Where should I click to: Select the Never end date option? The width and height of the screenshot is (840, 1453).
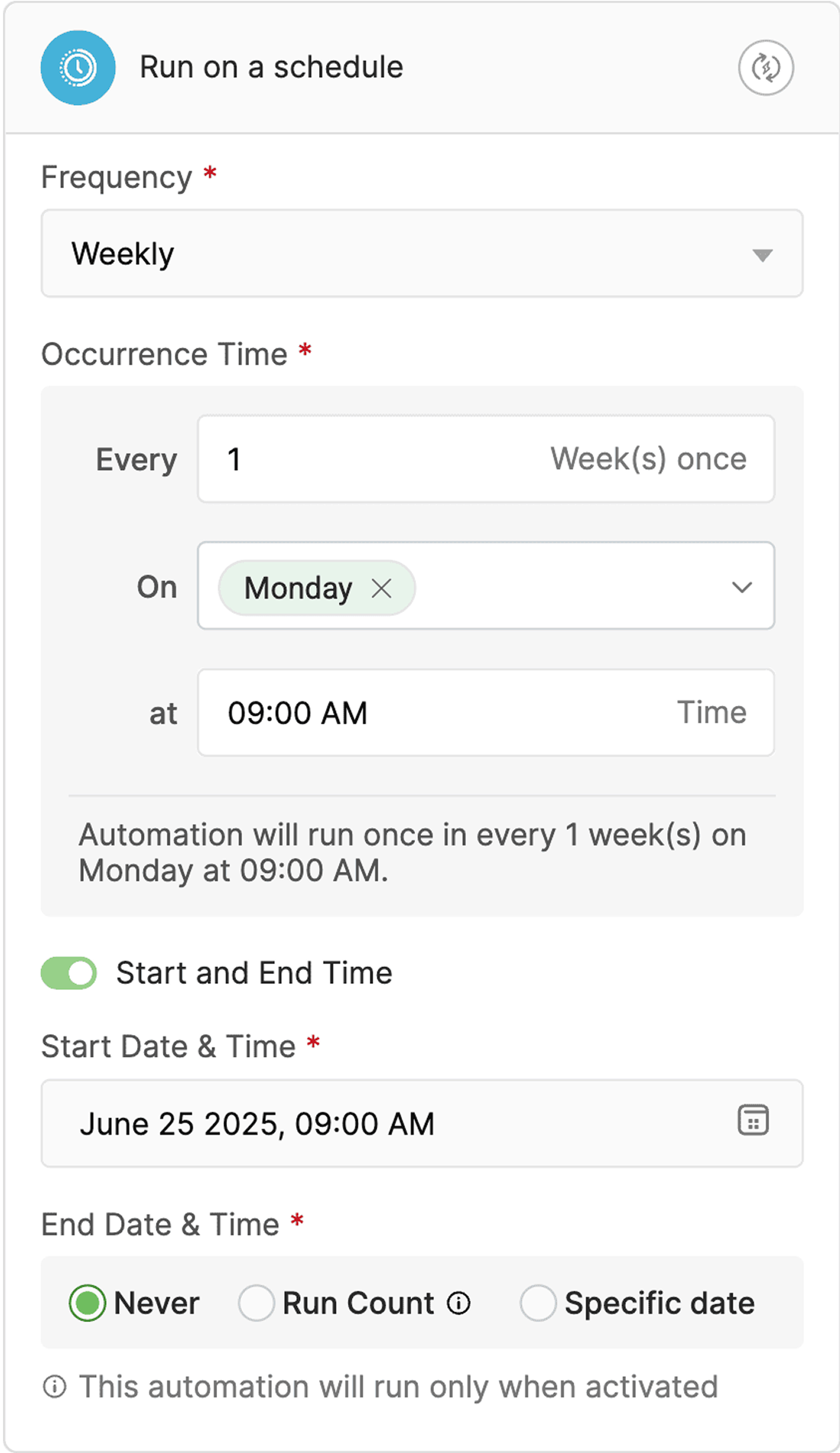[88, 1303]
